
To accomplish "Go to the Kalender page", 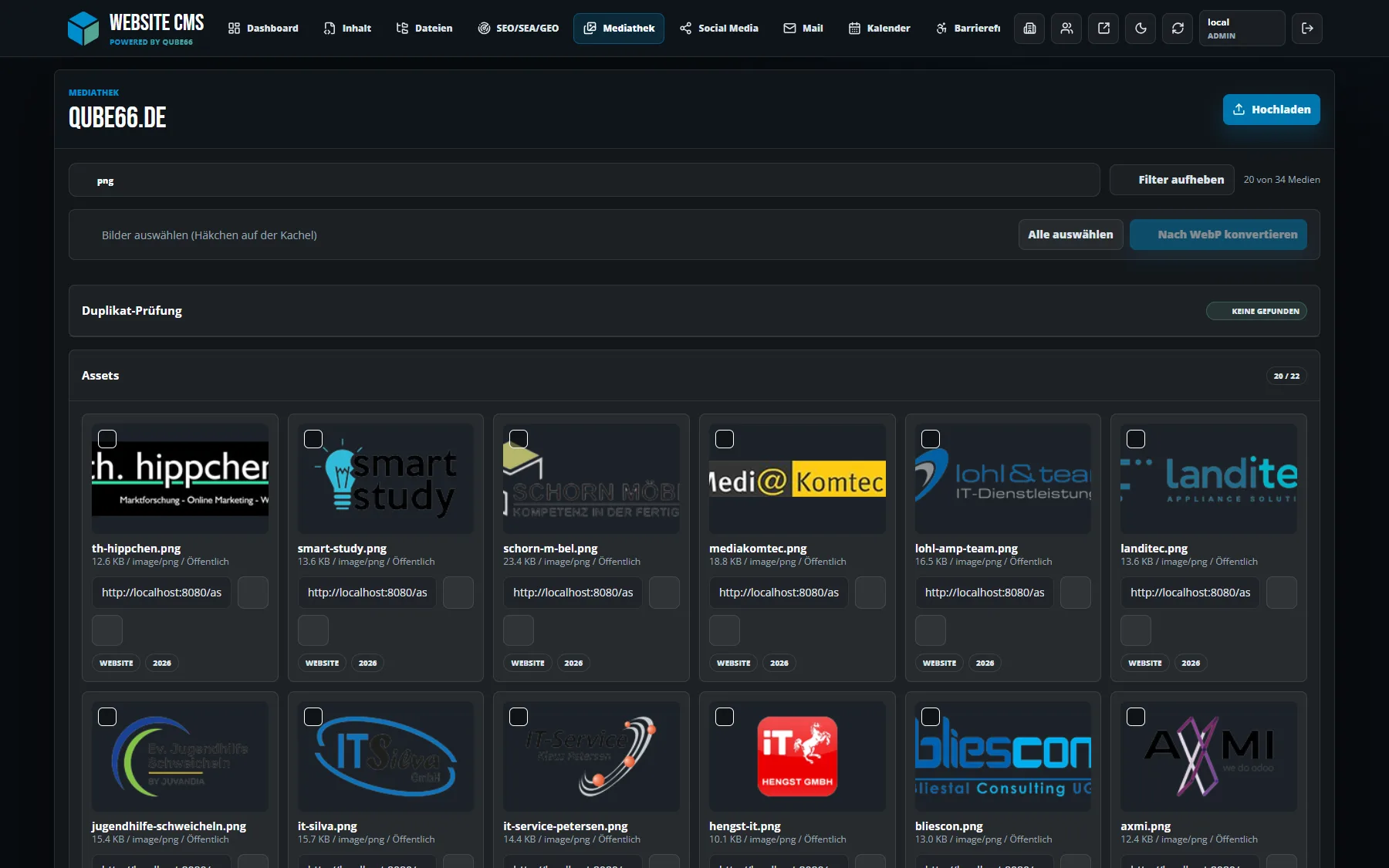I will [879, 29].
